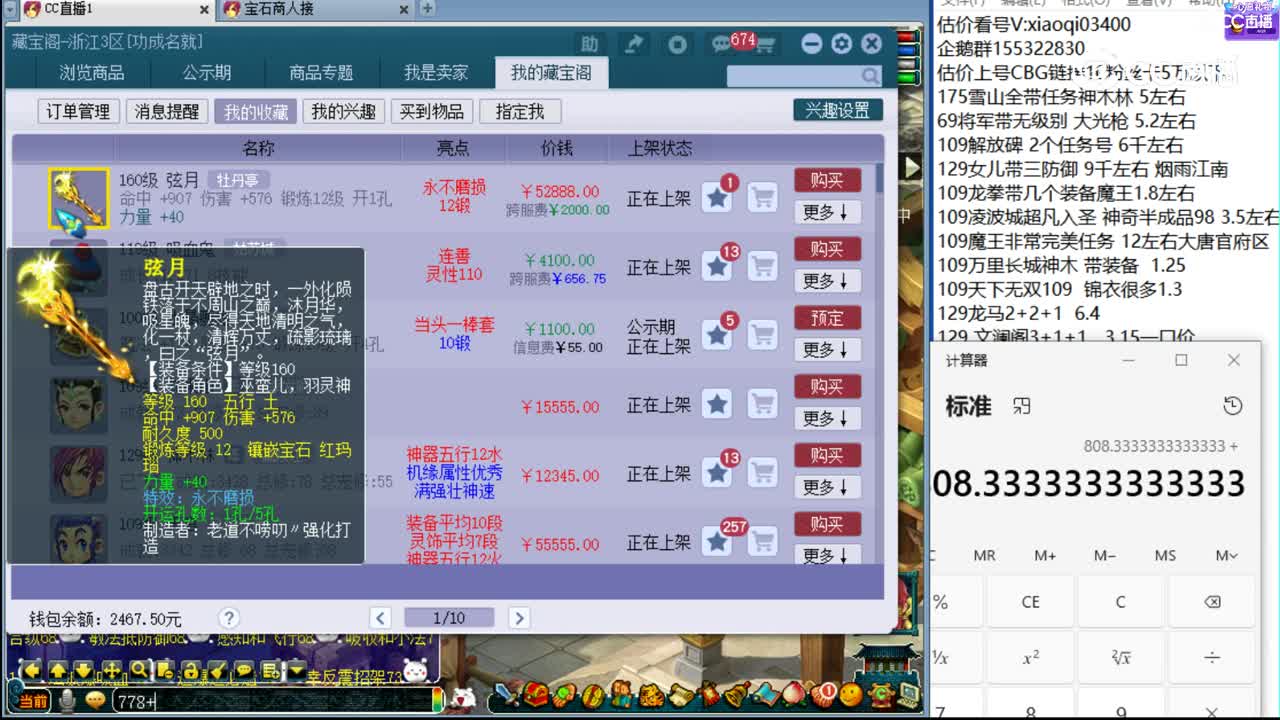Mute the microphone in the streaming bar
Viewport: 1280px width, 720px height.
point(66,698)
